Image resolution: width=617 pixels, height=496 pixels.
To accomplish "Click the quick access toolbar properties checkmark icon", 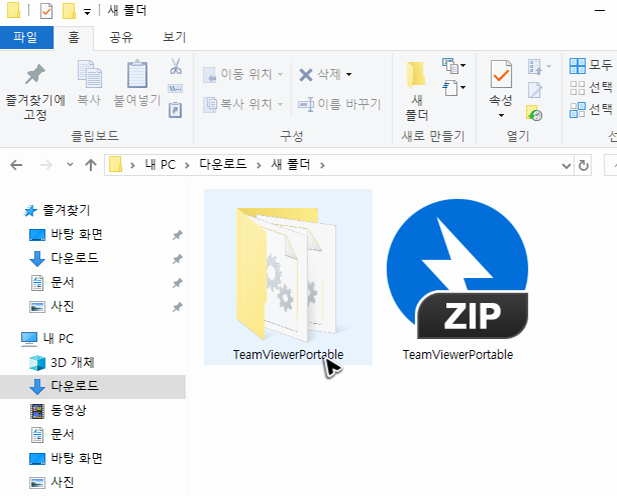I will tap(46, 11).
